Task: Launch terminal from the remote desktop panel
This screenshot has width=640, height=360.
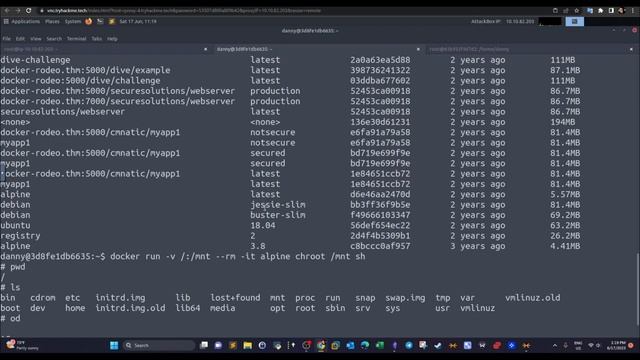Action: tap(100, 21)
